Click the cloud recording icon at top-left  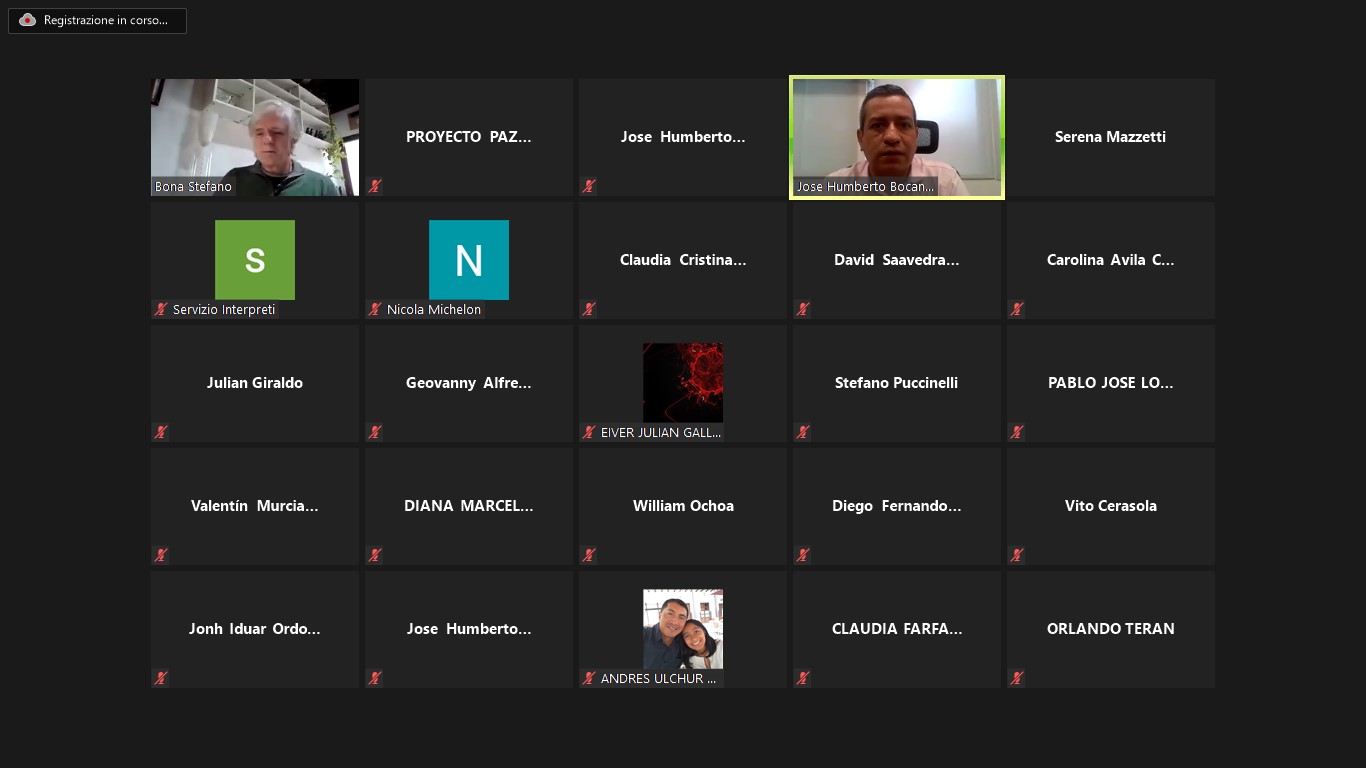pyautogui.click(x=27, y=20)
